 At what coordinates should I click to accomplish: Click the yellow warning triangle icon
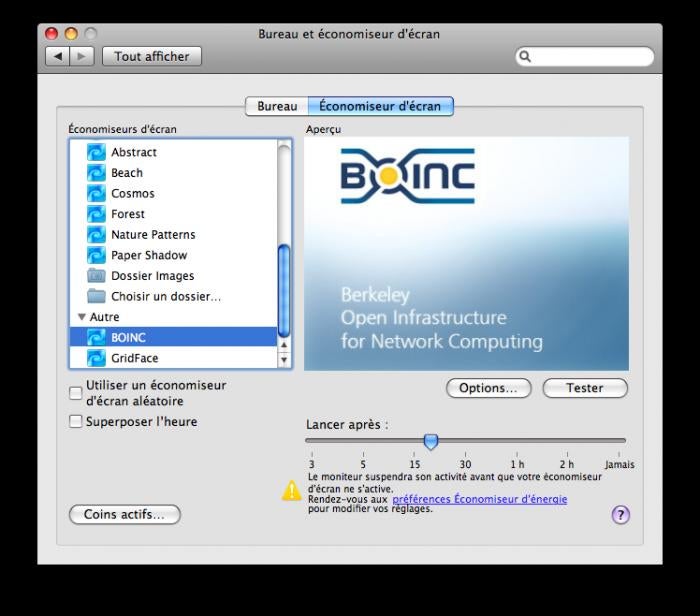click(x=292, y=491)
